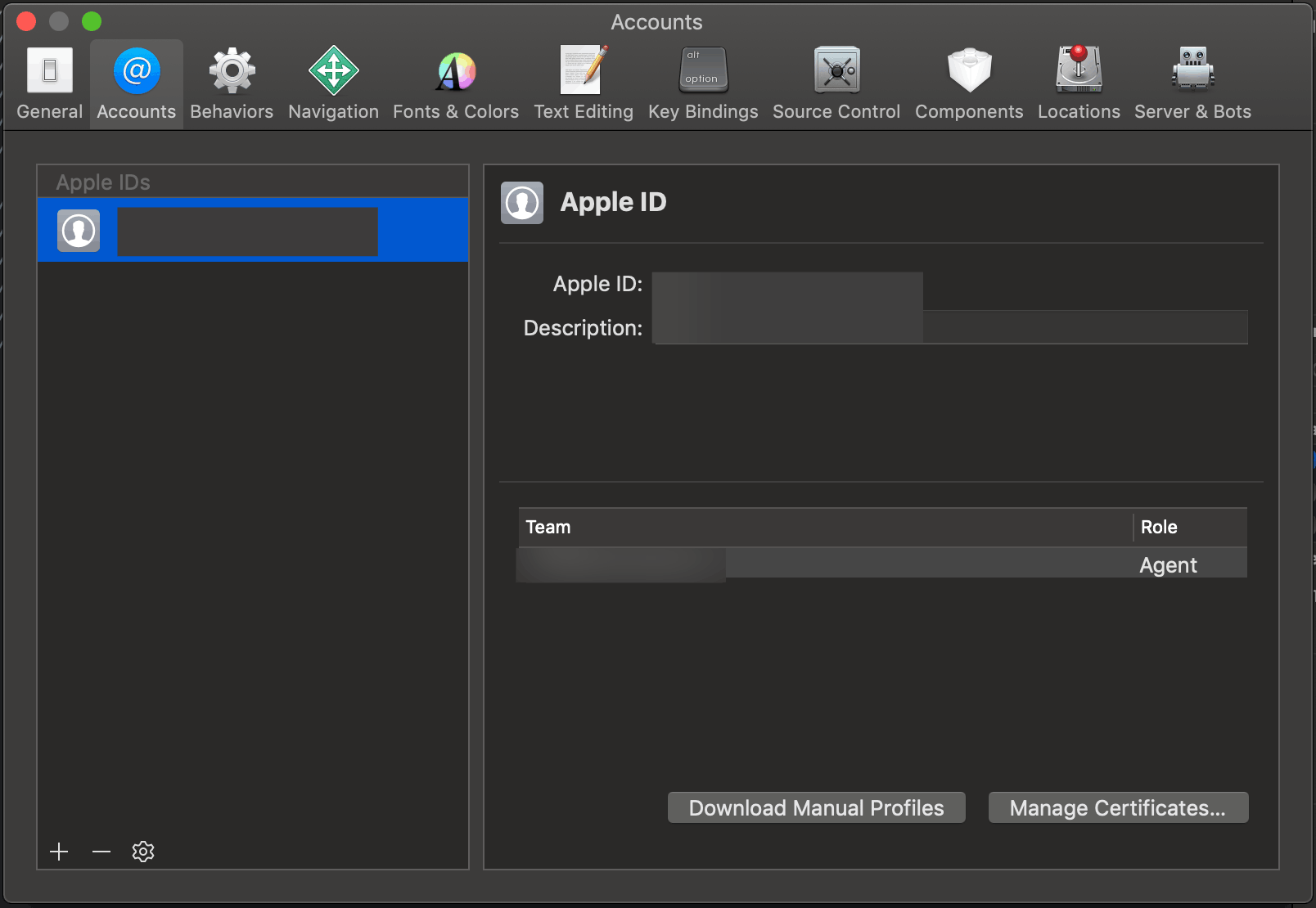The height and width of the screenshot is (908, 1316).
Task: Open the Text Editing preferences
Action: coord(583,82)
